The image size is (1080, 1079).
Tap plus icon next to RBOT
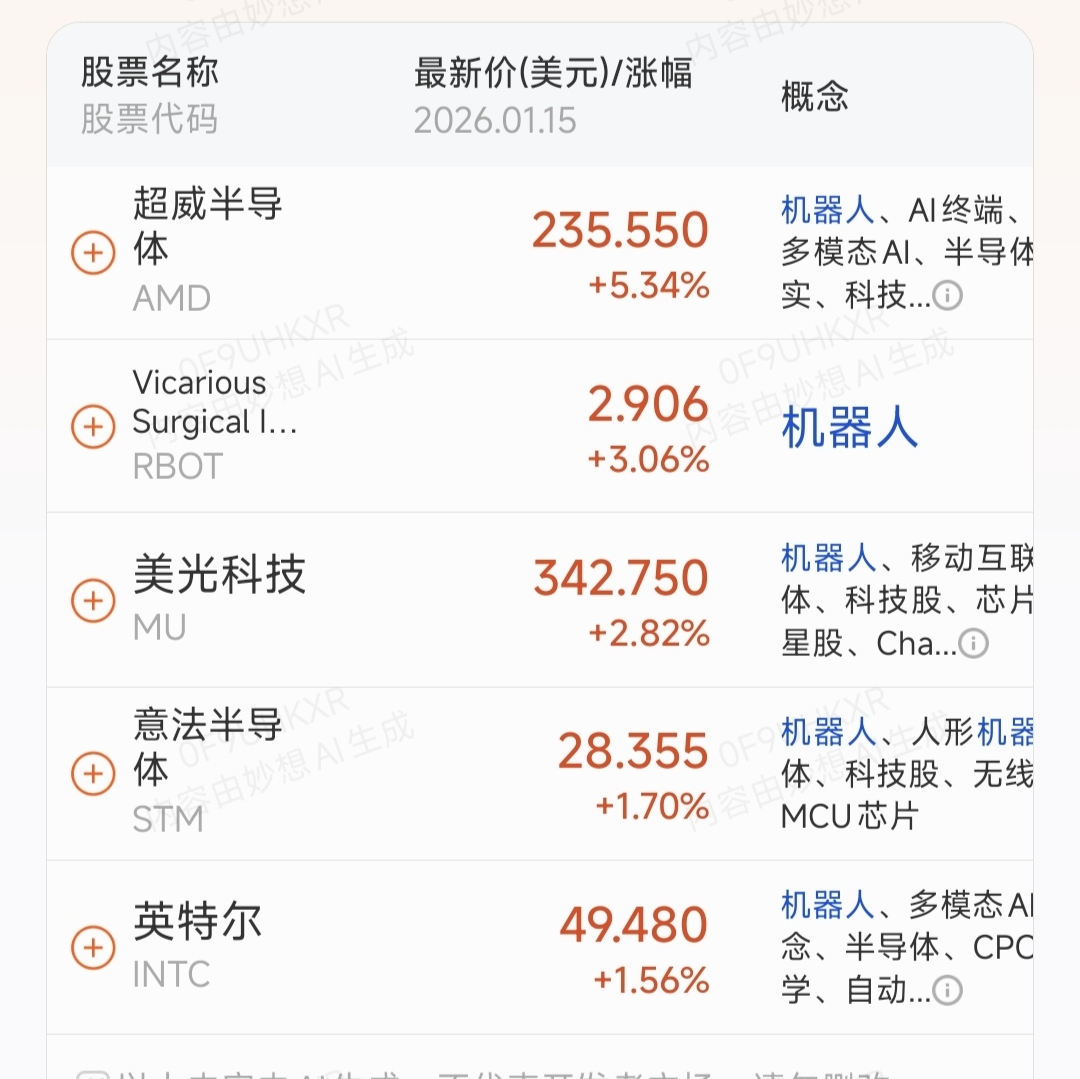coord(93,426)
